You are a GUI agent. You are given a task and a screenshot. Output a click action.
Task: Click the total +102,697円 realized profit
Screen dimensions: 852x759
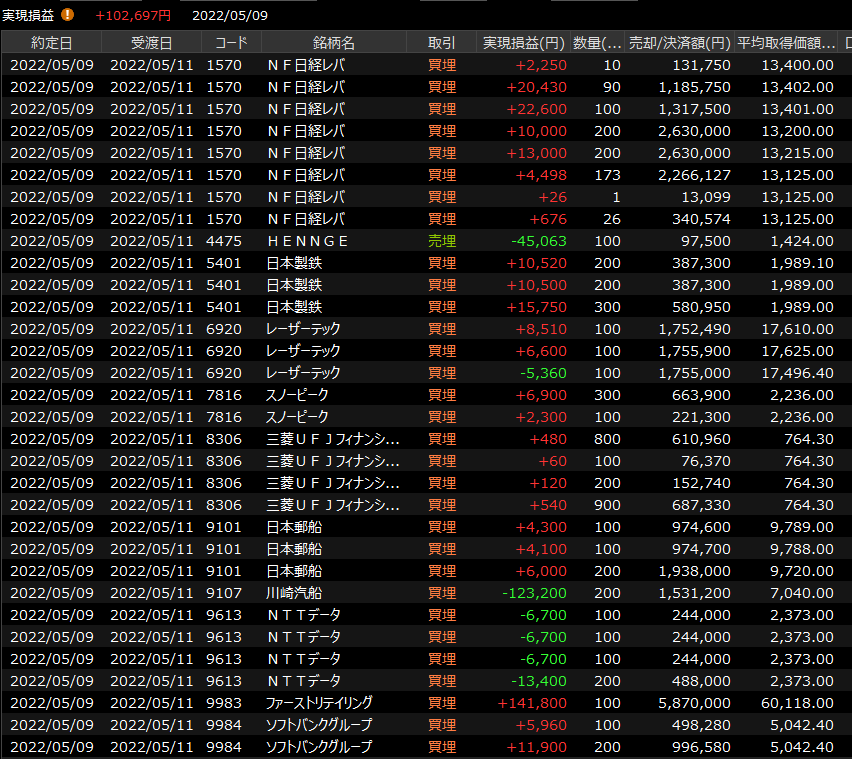(x=133, y=15)
